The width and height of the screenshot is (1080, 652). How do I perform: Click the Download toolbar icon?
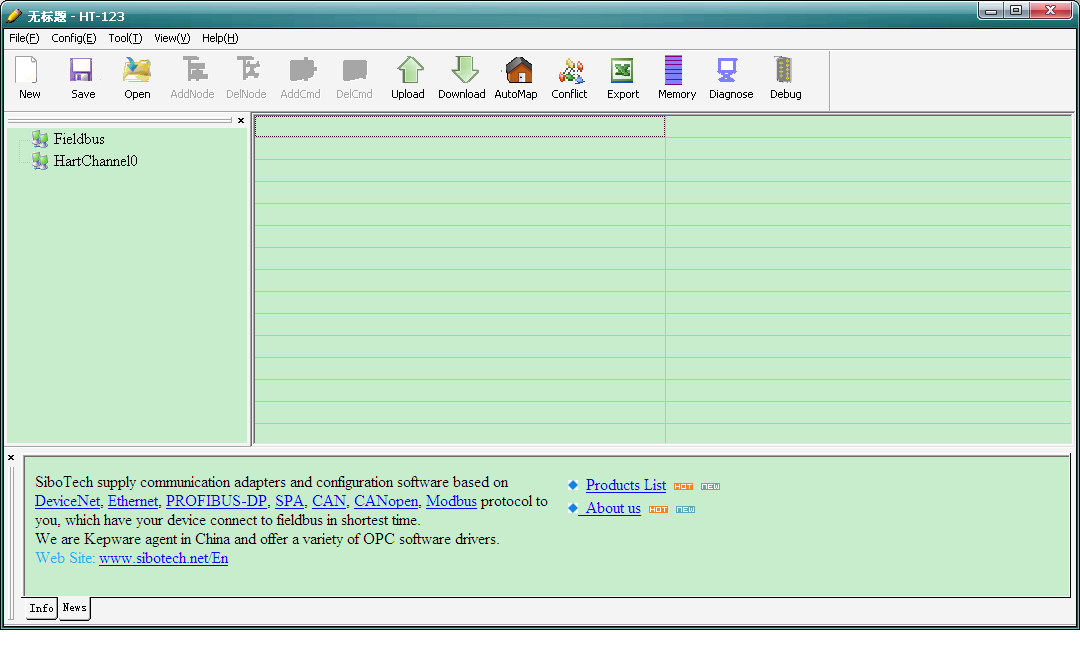[462, 71]
